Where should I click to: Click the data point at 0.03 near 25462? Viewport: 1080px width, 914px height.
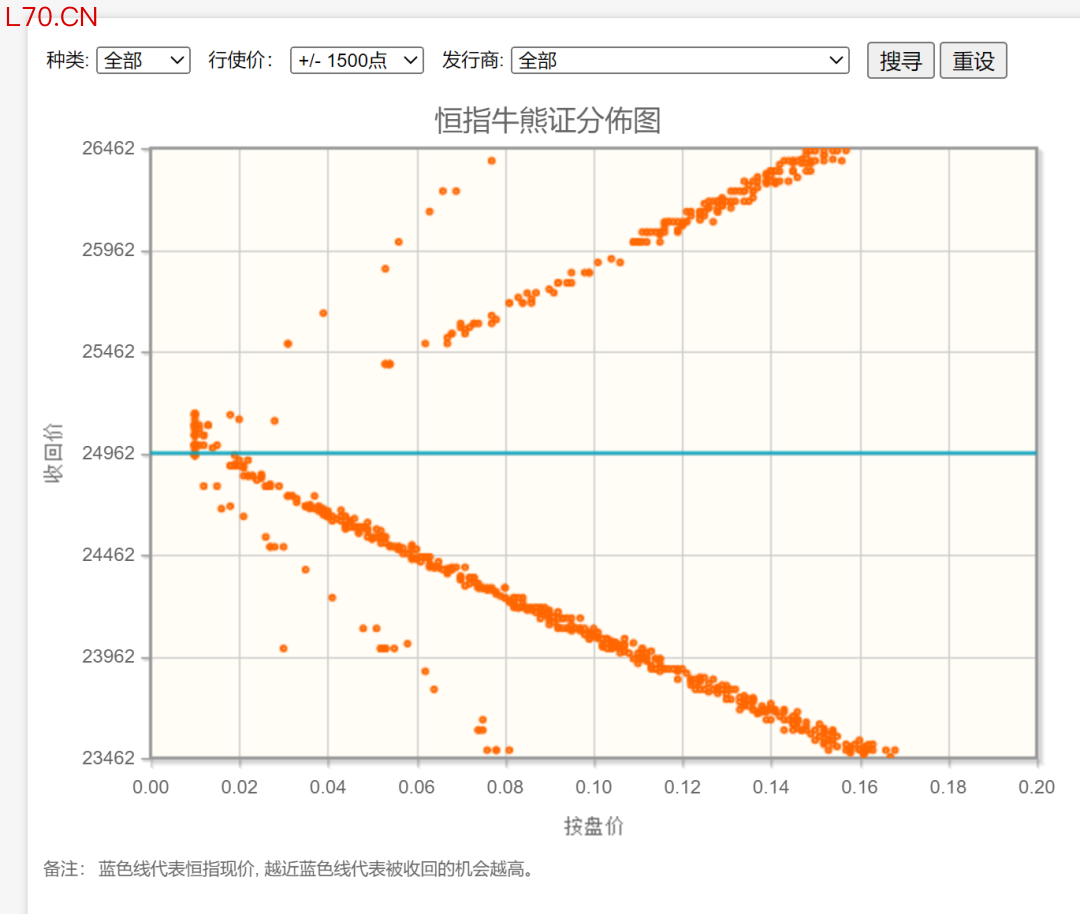pyautogui.click(x=288, y=344)
